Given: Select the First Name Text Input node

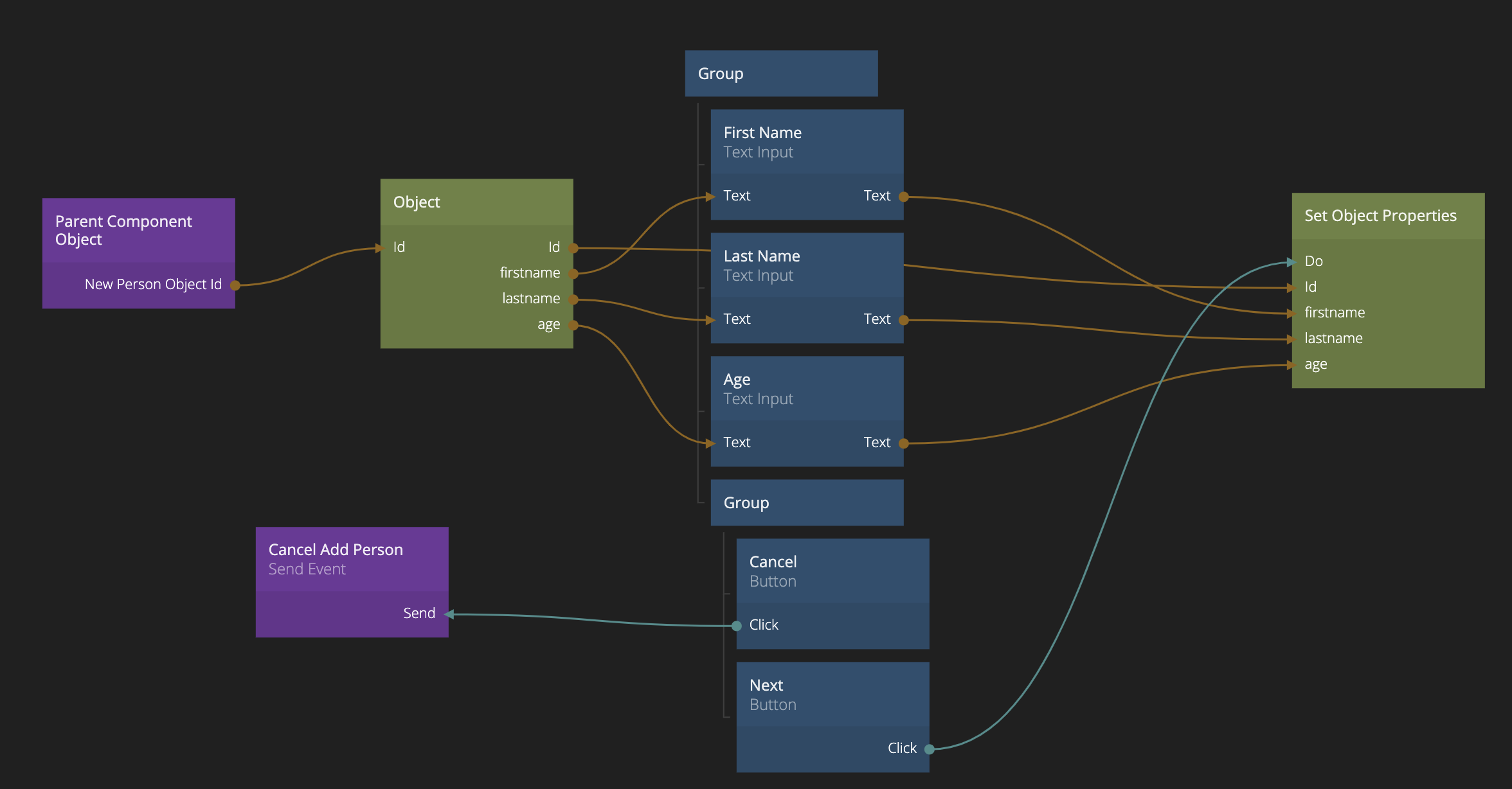Looking at the screenshot, I should point(807,142).
